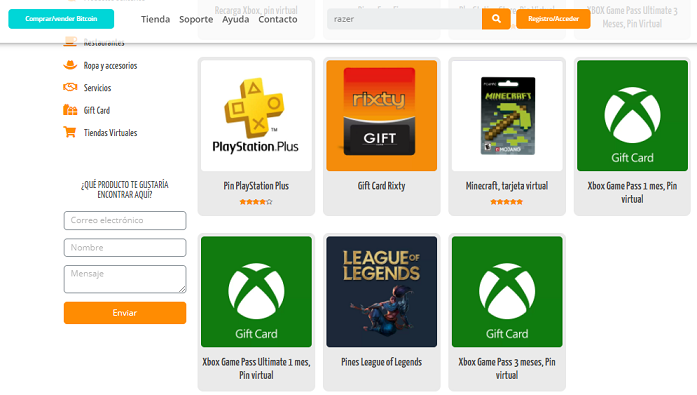Open the PlayStation Plus product image
The width and height of the screenshot is (697, 395).
tap(256, 116)
